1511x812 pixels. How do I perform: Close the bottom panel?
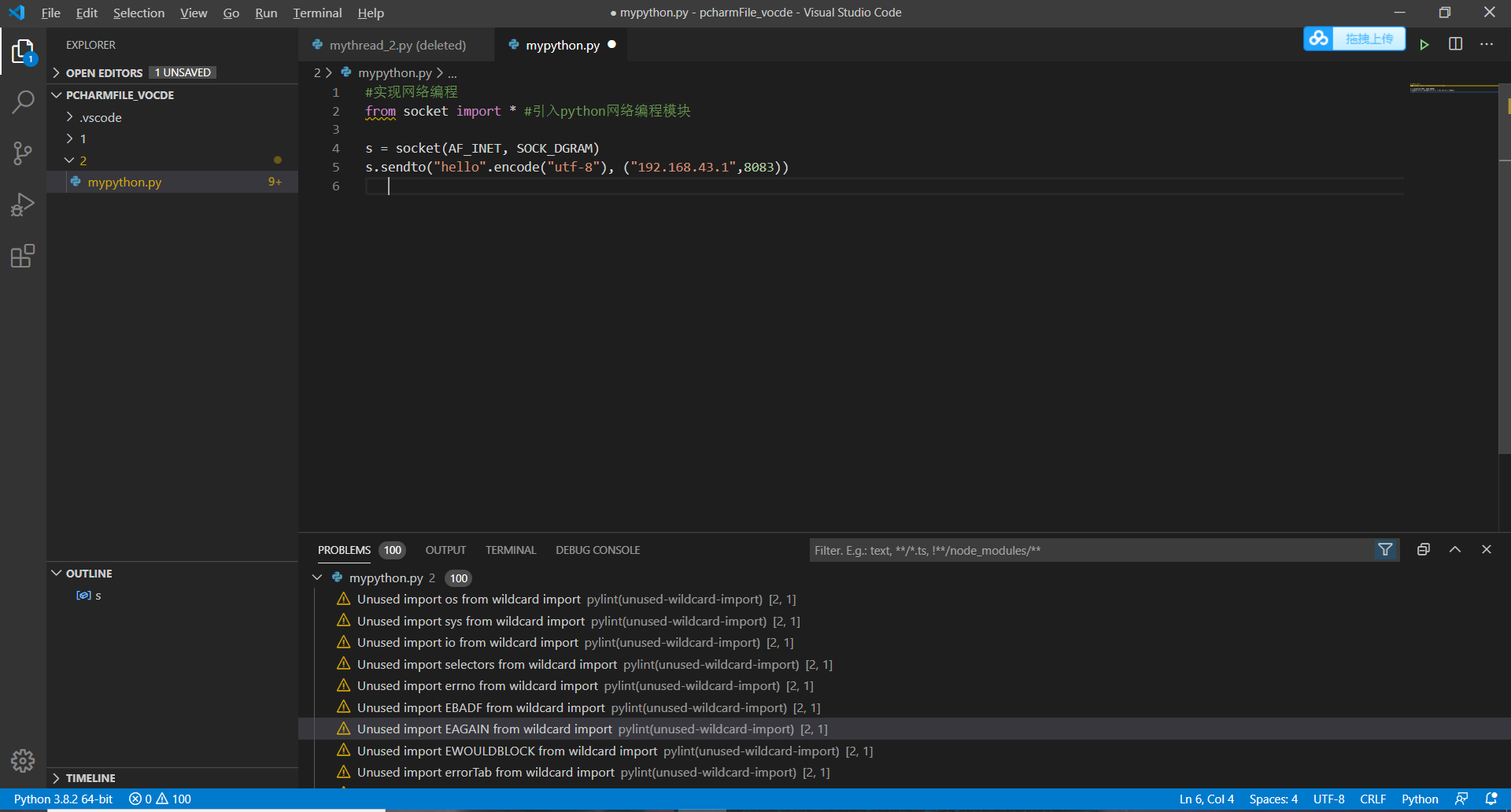[1487, 550]
